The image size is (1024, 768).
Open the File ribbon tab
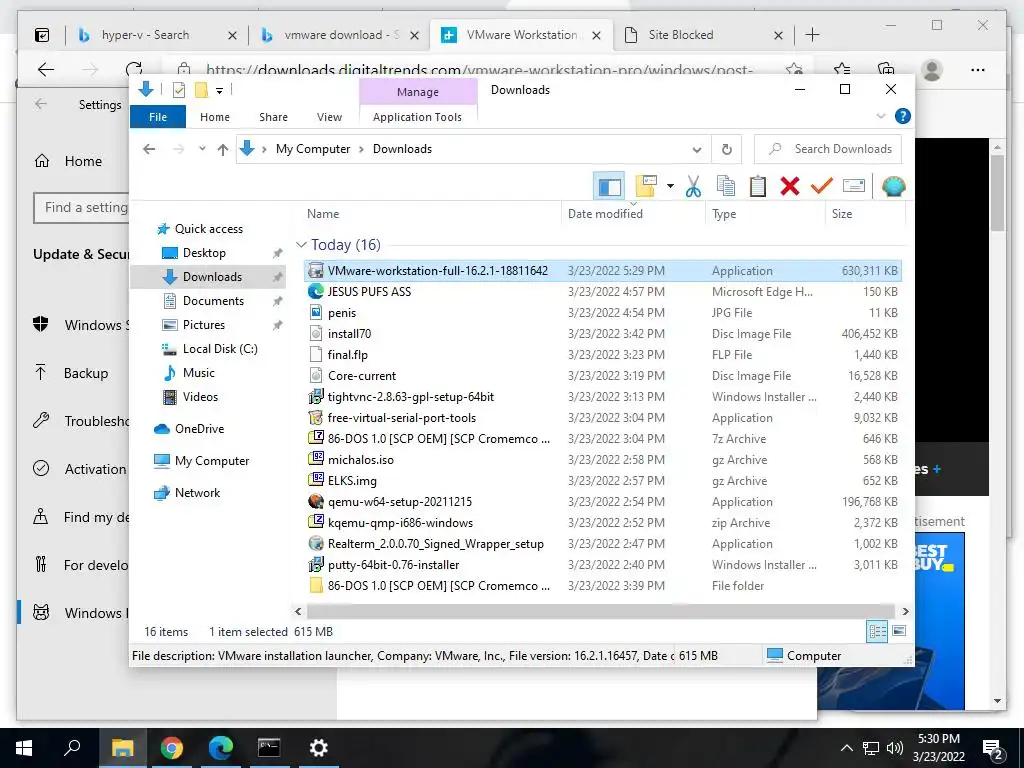pos(158,117)
